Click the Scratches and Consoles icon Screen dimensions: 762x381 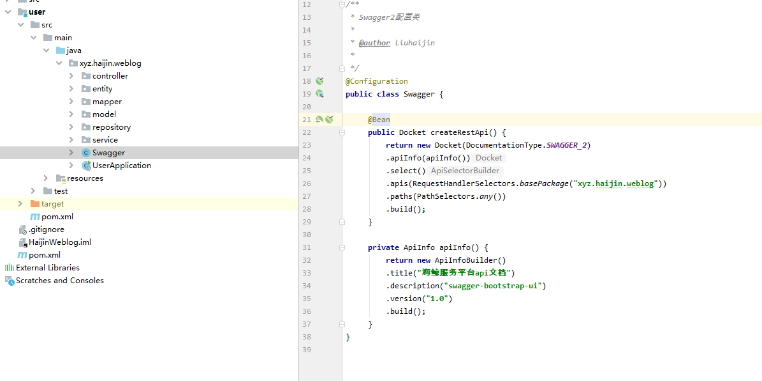(x=9, y=280)
